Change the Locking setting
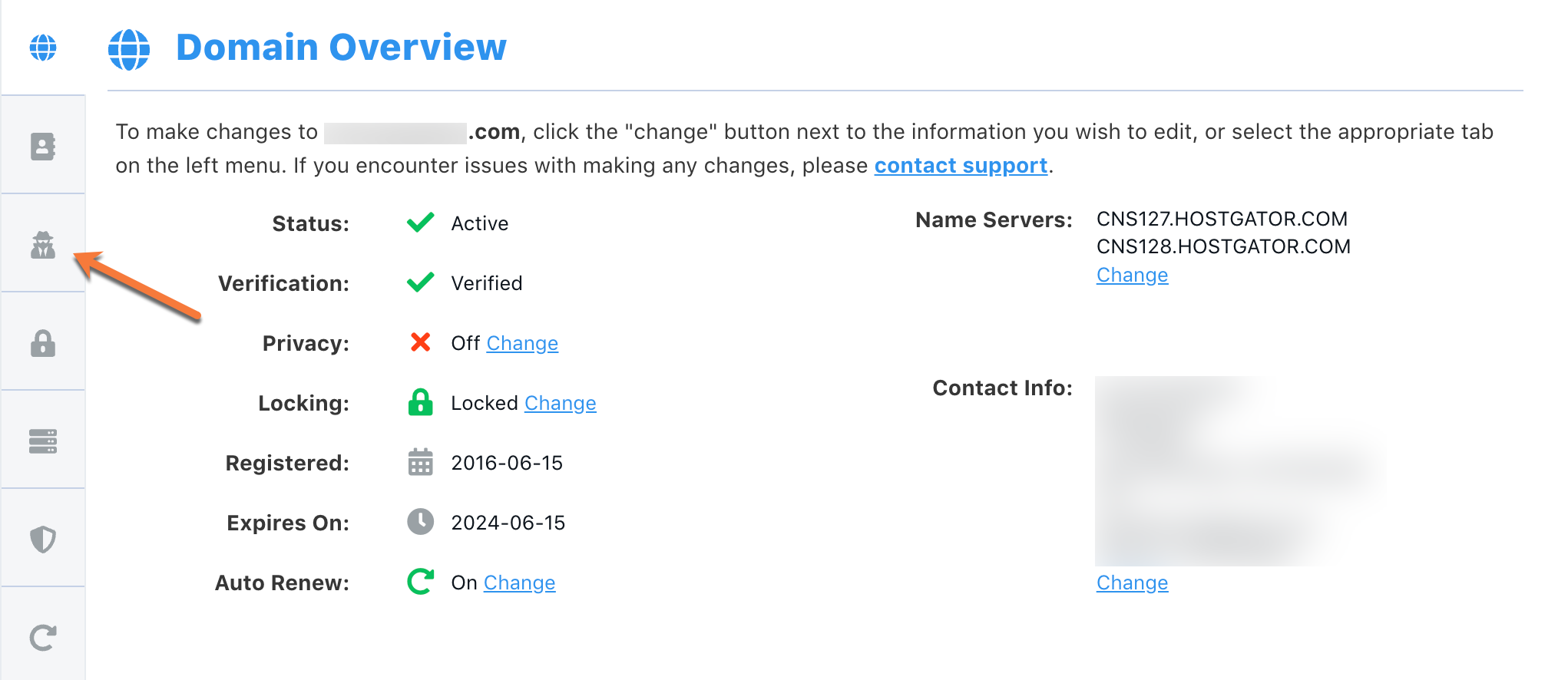Viewport: 1568px width, 680px height. [560, 403]
